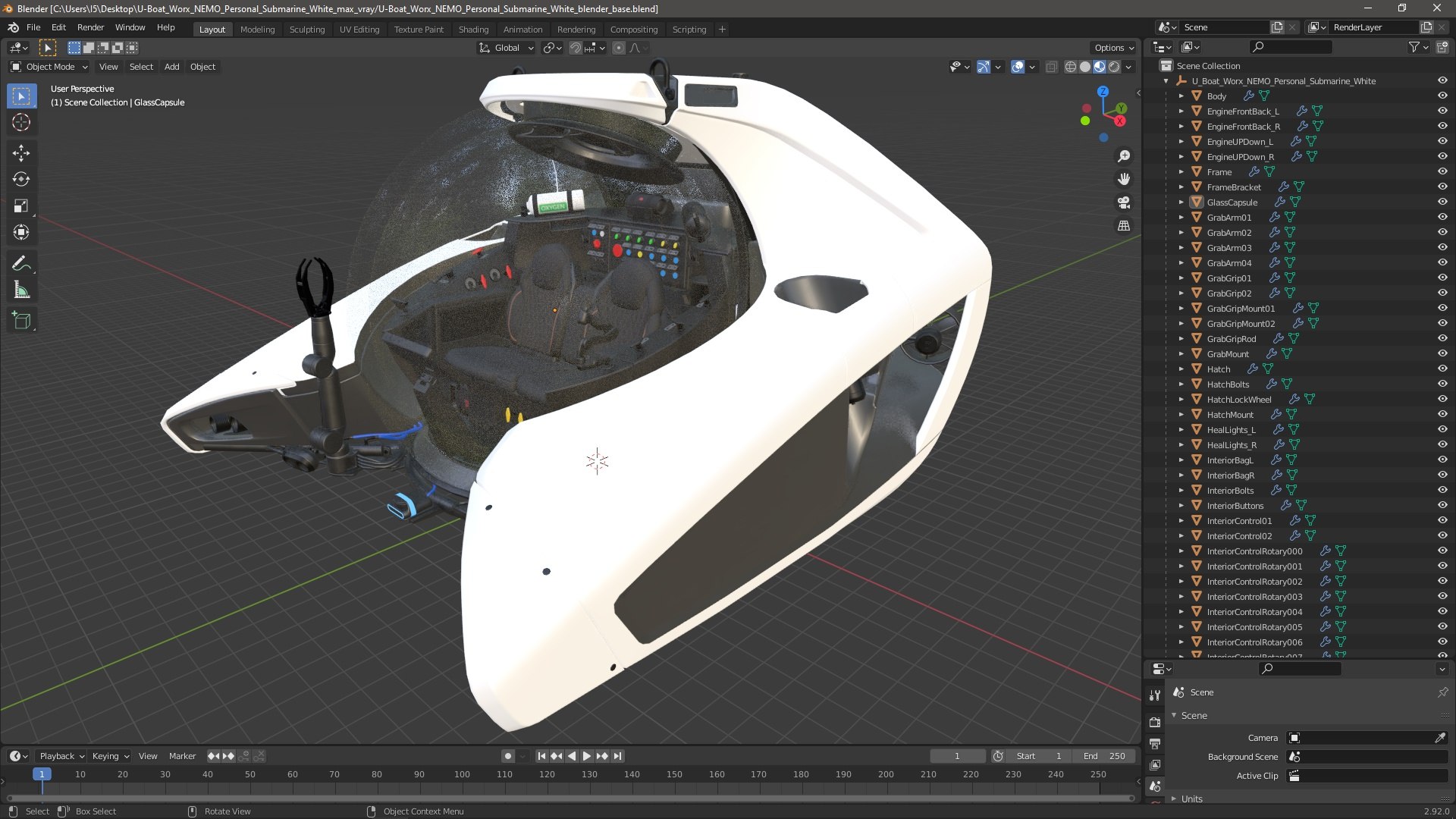Toggle proportional editing

pyautogui.click(x=619, y=48)
